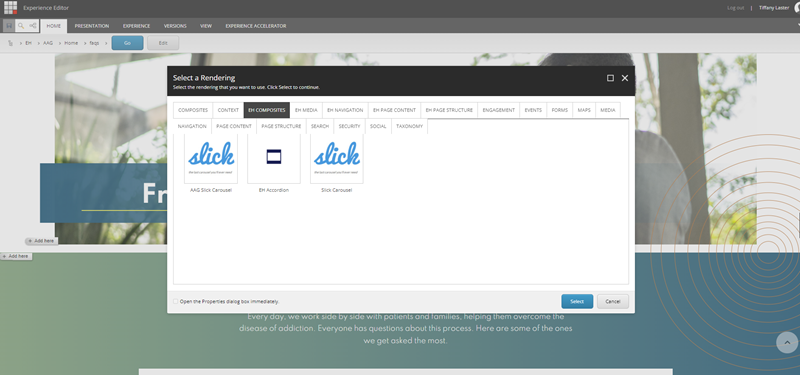Click the scroll-to-top arrow circle
The width and height of the screenshot is (800, 375).
(787, 342)
